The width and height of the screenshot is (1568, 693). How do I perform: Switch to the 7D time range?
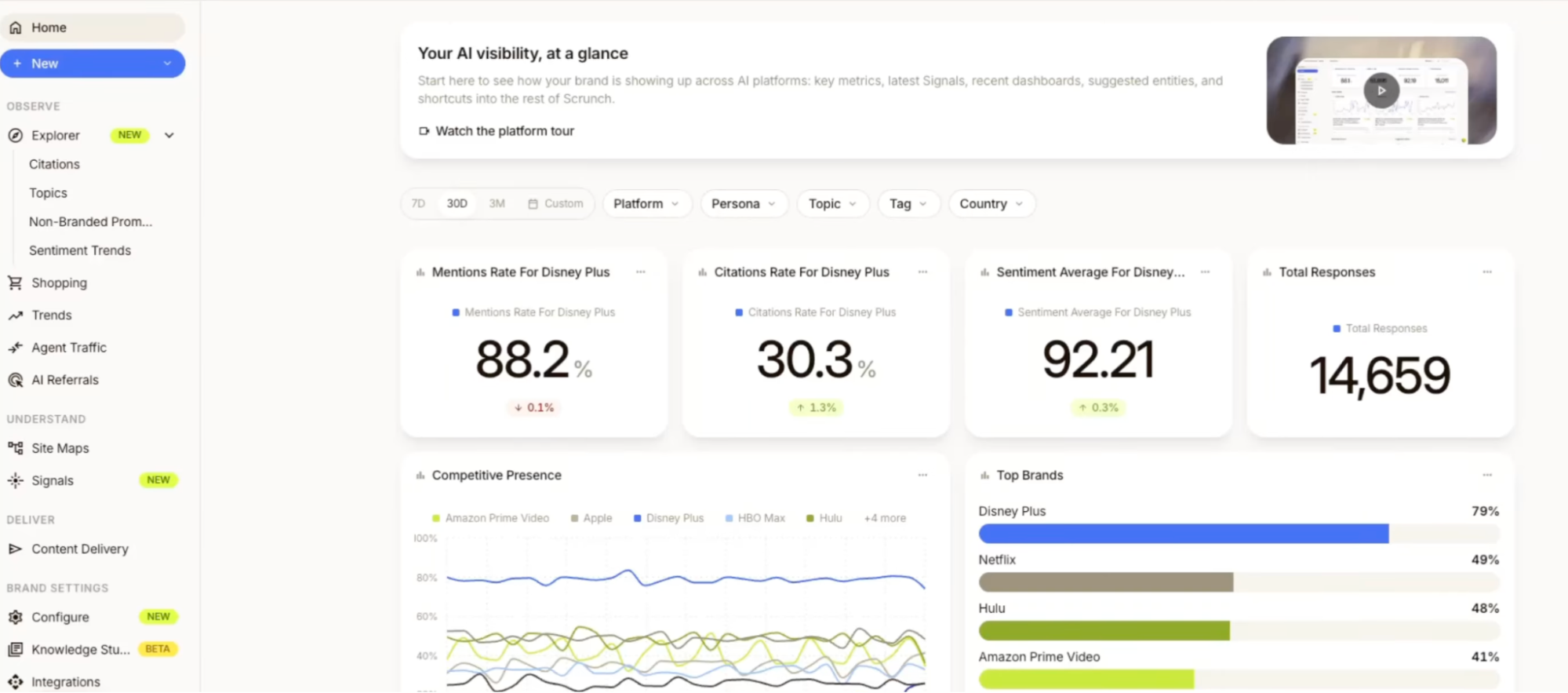click(x=418, y=203)
